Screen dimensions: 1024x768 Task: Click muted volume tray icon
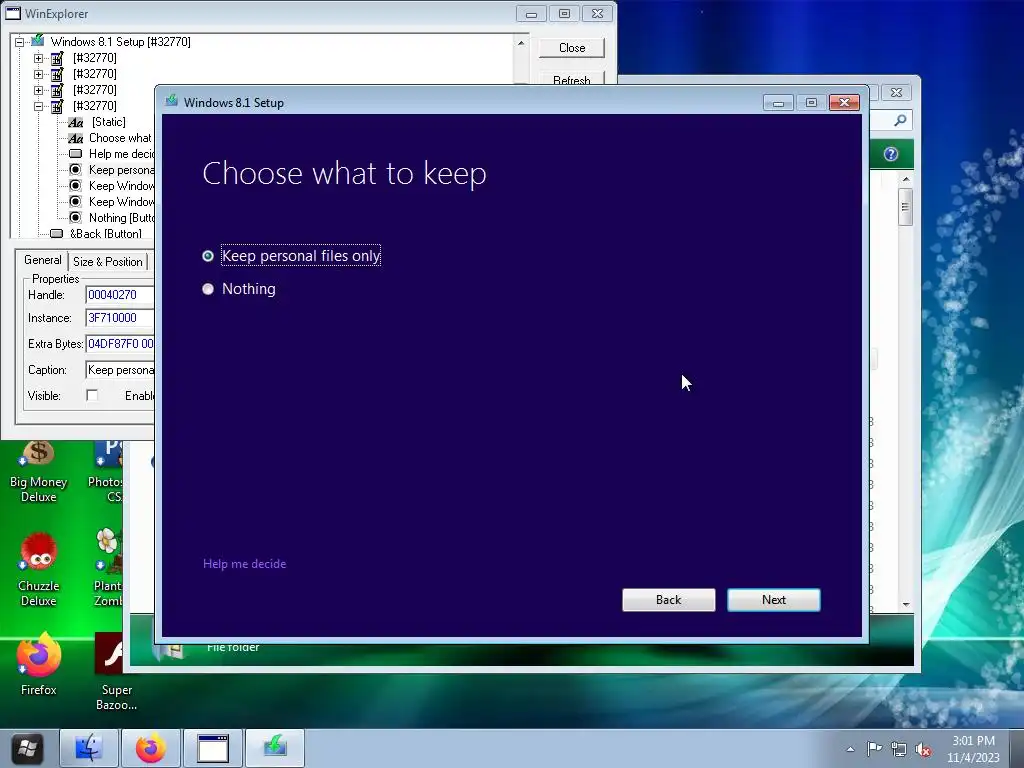tap(923, 749)
